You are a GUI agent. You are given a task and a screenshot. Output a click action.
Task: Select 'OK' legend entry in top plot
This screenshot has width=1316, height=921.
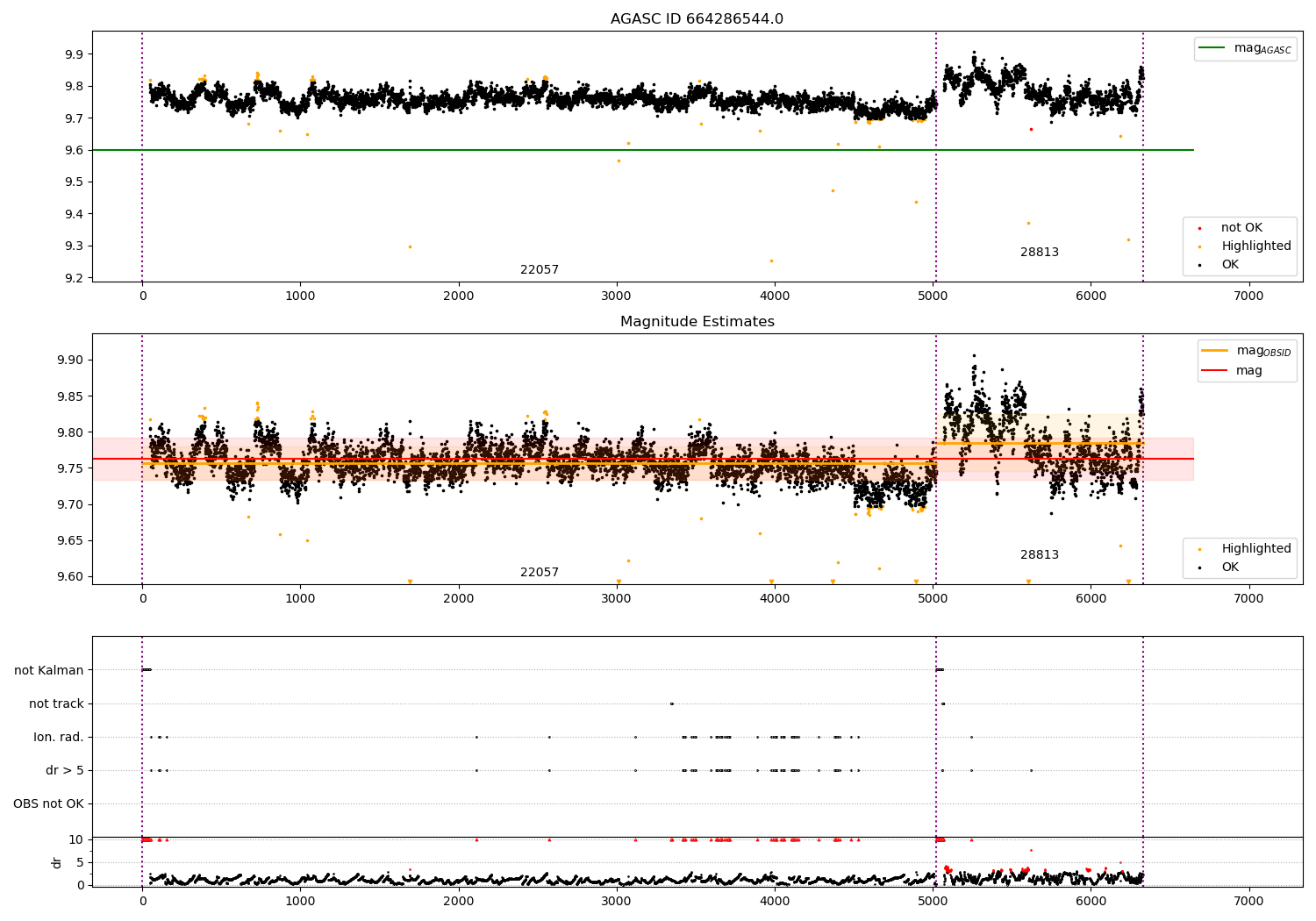coord(1230,265)
